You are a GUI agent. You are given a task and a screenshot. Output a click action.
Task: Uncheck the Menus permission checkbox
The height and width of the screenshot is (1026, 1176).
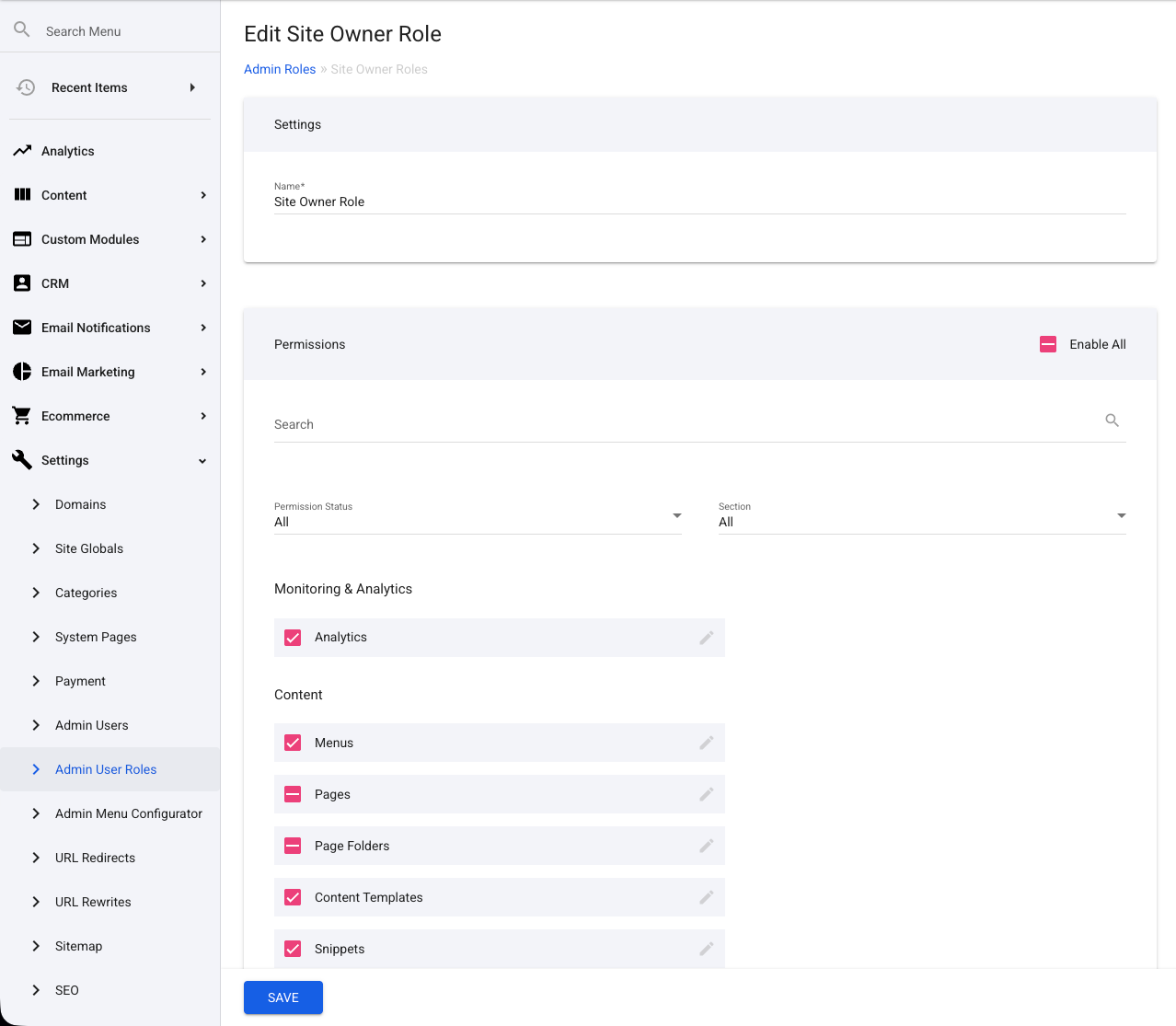click(x=292, y=742)
